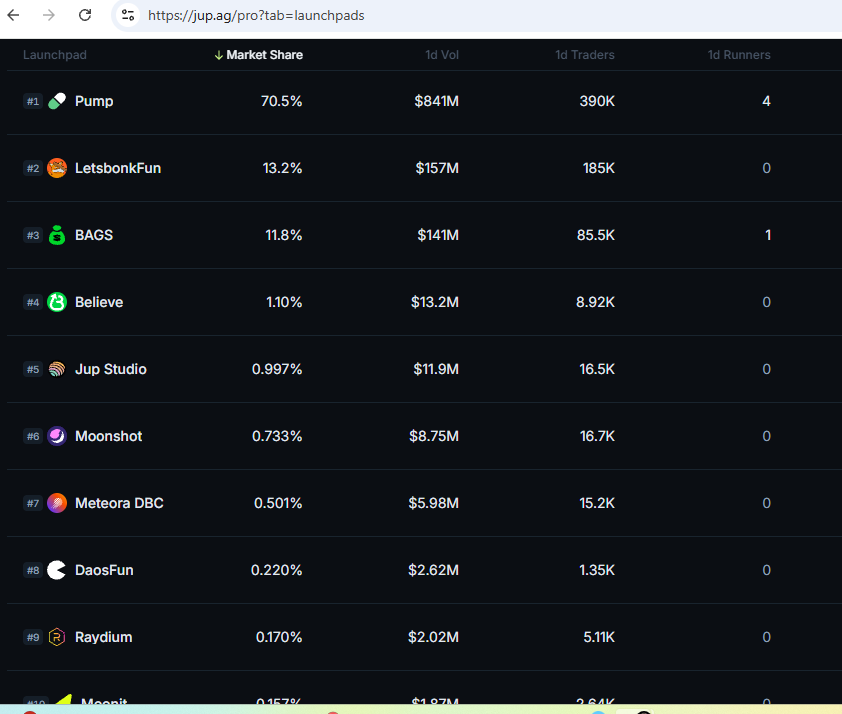Image resolution: width=842 pixels, height=714 pixels.
Task: Click the $13.2M volume value
Action: pos(435,302)
